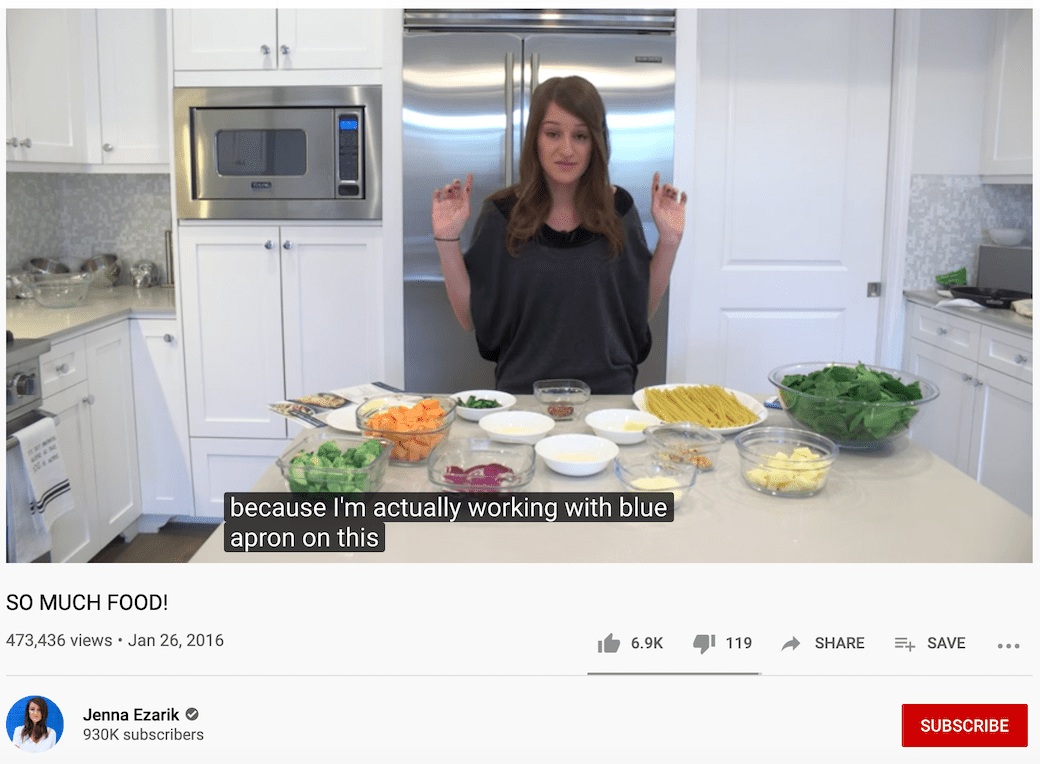The image size is (1040, 764).
Task: Pause the video by clicking the player
Action: (519, 285)
